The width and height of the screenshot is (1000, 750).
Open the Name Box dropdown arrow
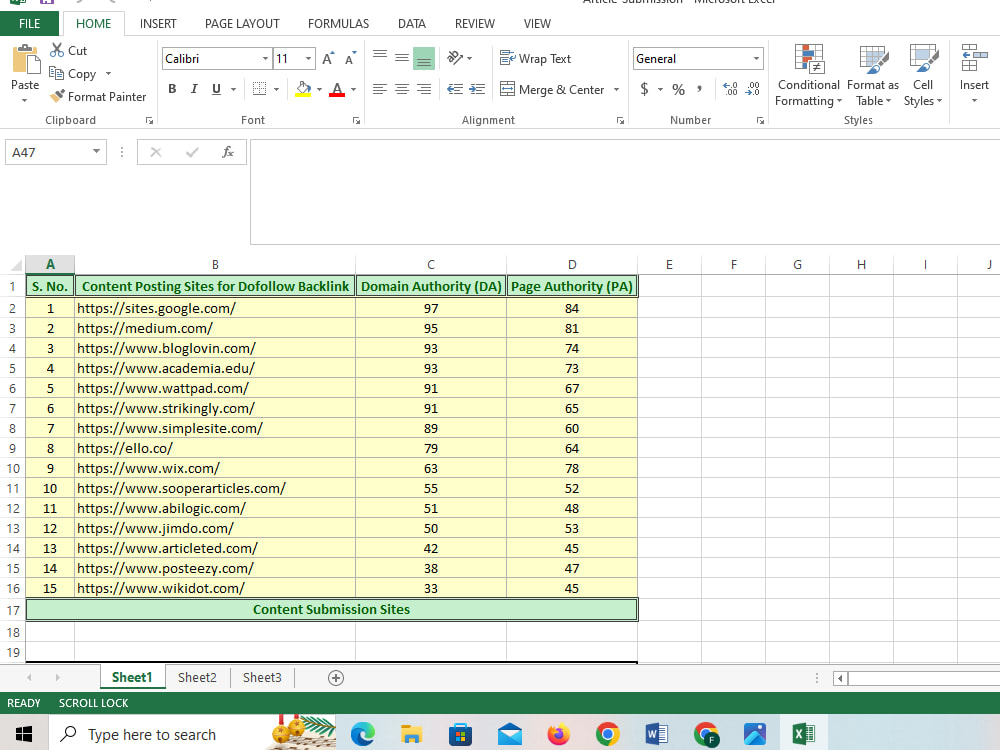coord(96,152)
